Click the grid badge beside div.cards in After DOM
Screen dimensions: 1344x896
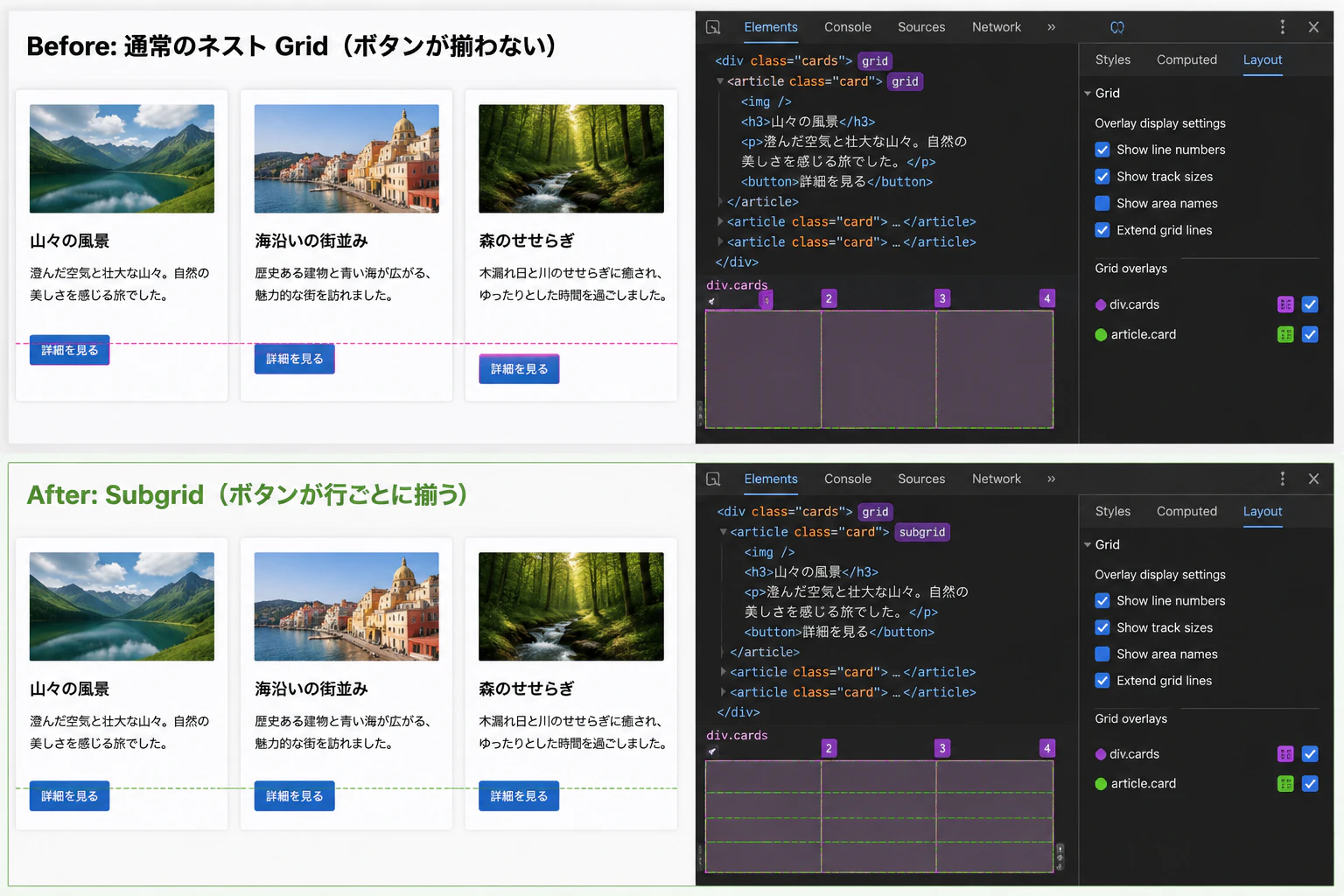(x=875, y=512)
